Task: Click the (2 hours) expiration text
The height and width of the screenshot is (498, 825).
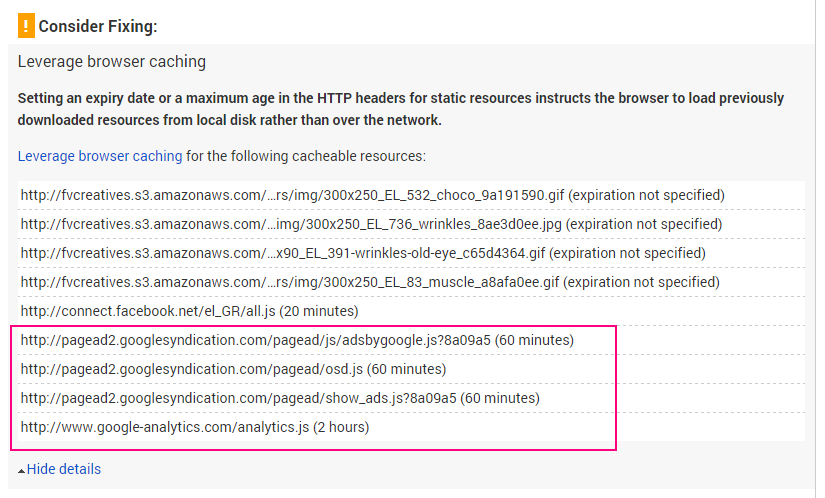Action: [x=341, y=426]
